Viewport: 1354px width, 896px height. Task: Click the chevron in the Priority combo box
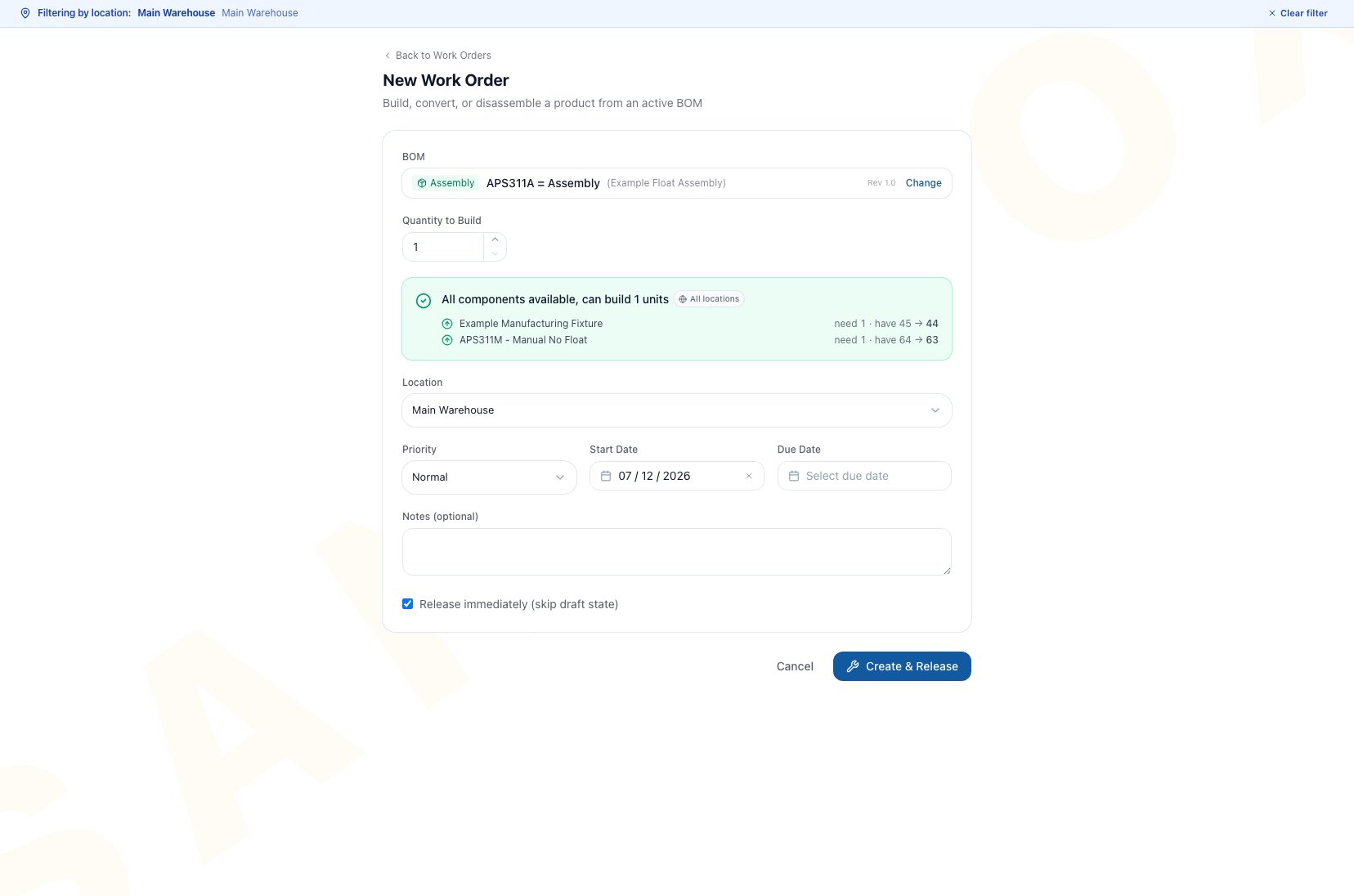point(560,477)
